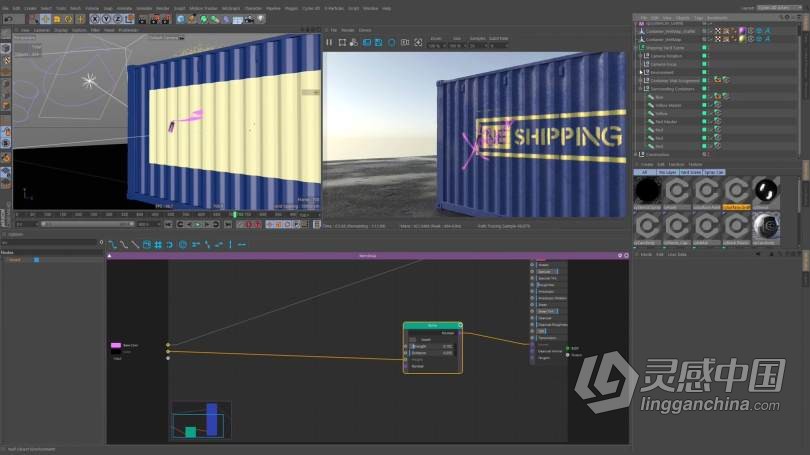Image resolution: width=810 pixels, height=455 pixels.
Task: Open the live viewer Render menu
Action: tap(348, 30)
